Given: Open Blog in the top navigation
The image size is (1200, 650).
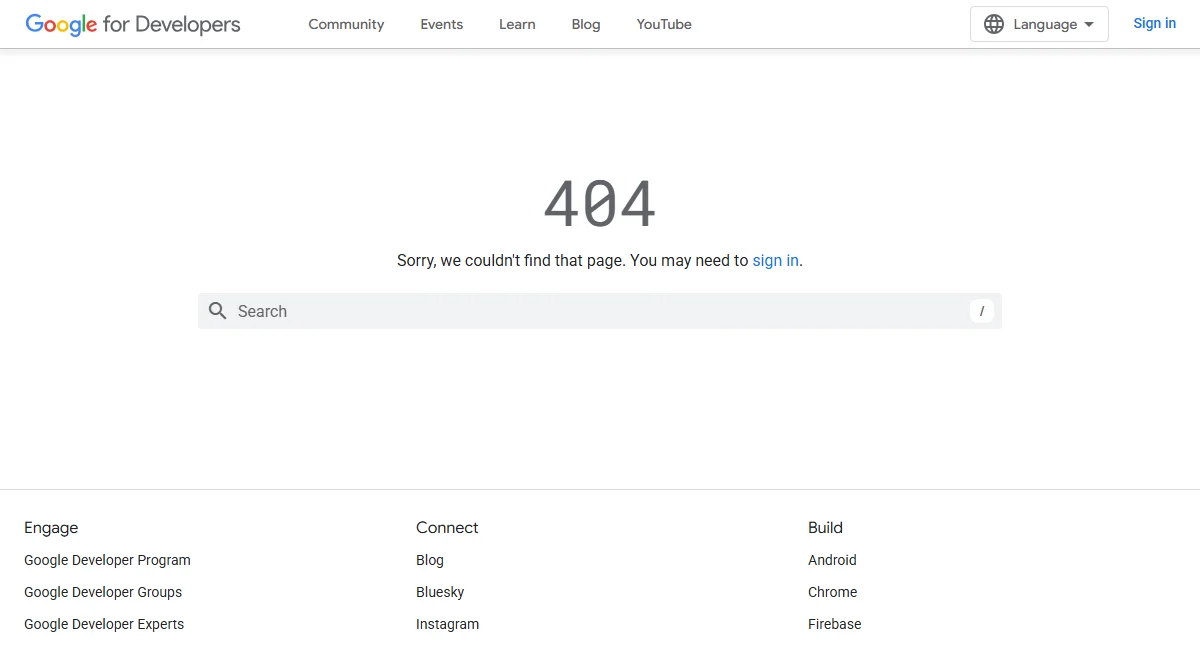Looking at the screenshot, I should (x=586, y=24).
